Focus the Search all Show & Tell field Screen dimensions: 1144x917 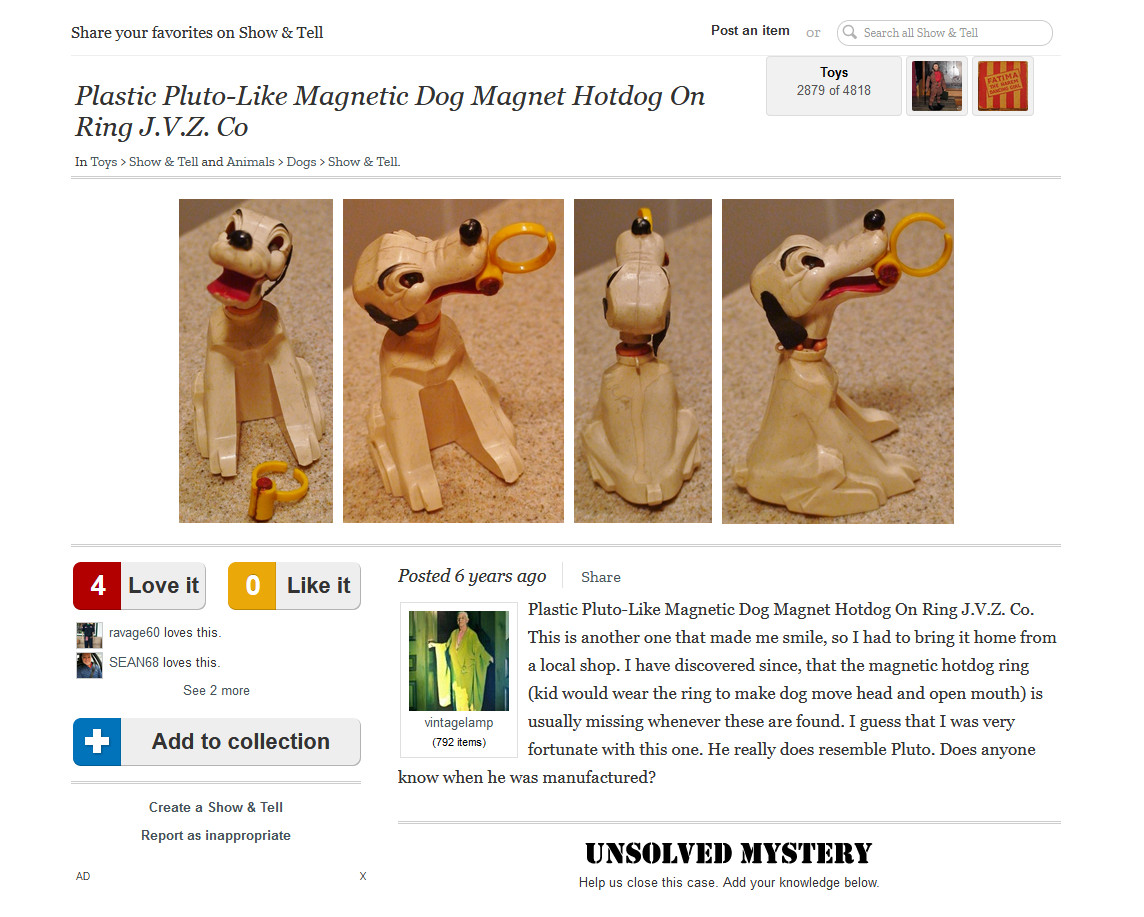(x=945, y=33)
